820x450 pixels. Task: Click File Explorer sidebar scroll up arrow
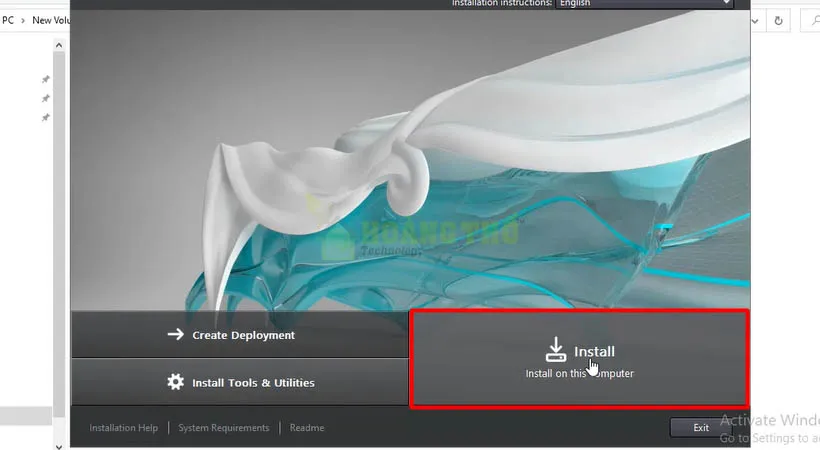59,46
